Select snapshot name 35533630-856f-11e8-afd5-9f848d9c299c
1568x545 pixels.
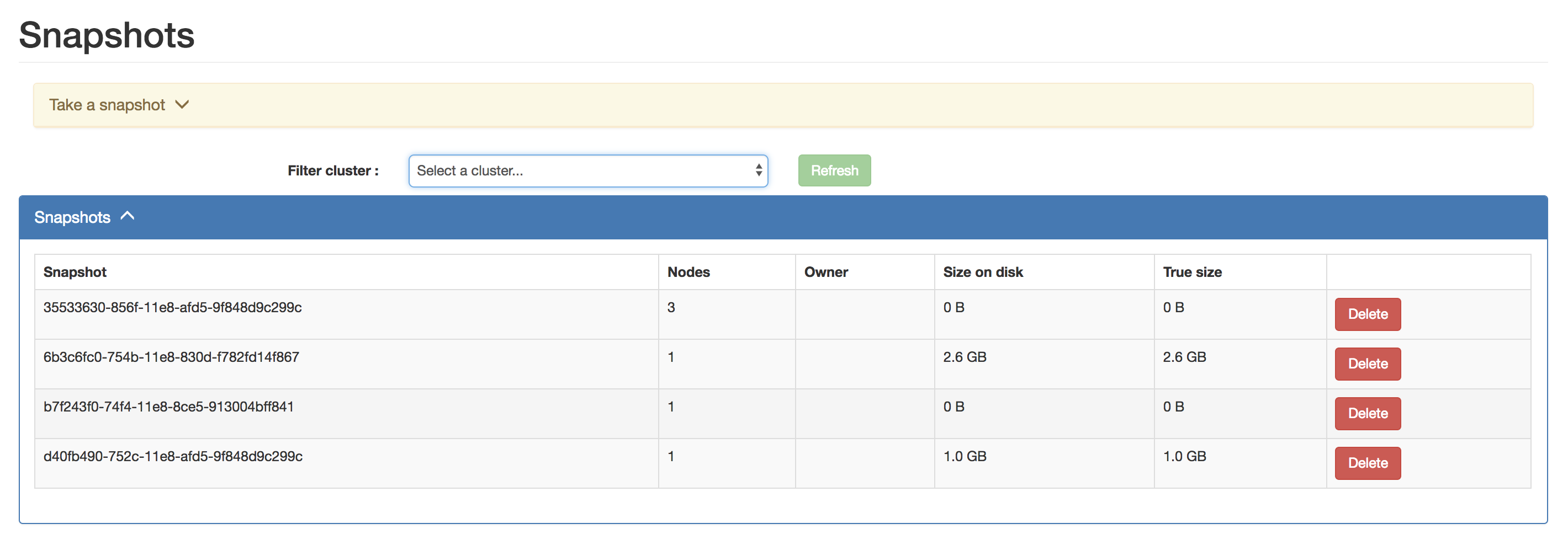point(172,308)
